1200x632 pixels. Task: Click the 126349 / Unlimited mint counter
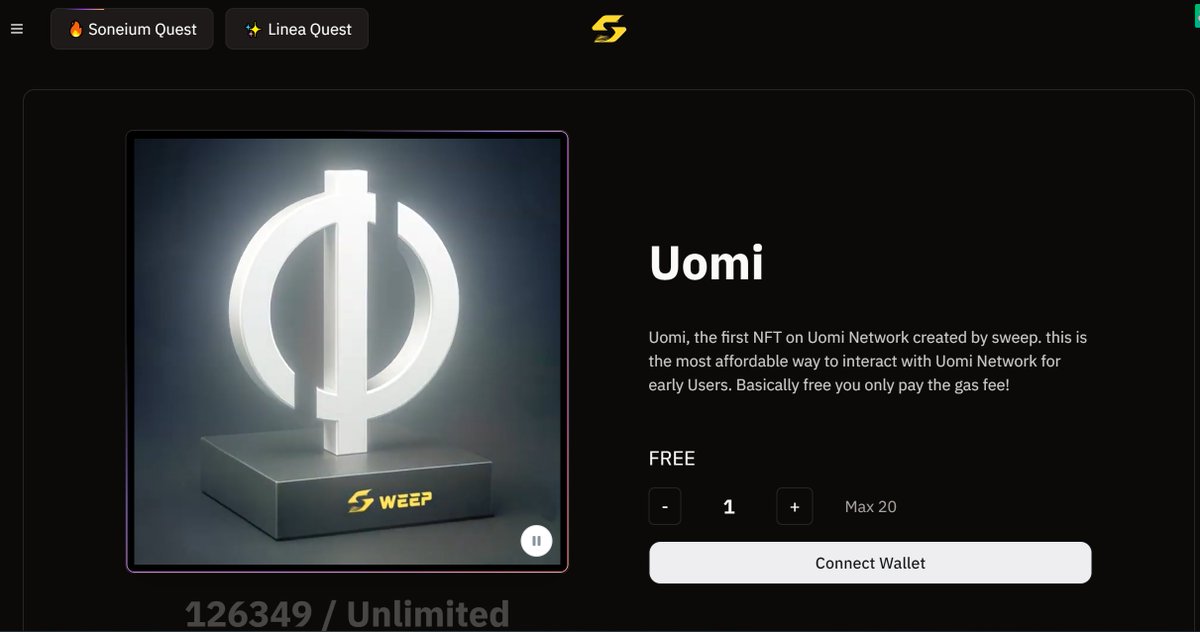[x=347, y=613]
